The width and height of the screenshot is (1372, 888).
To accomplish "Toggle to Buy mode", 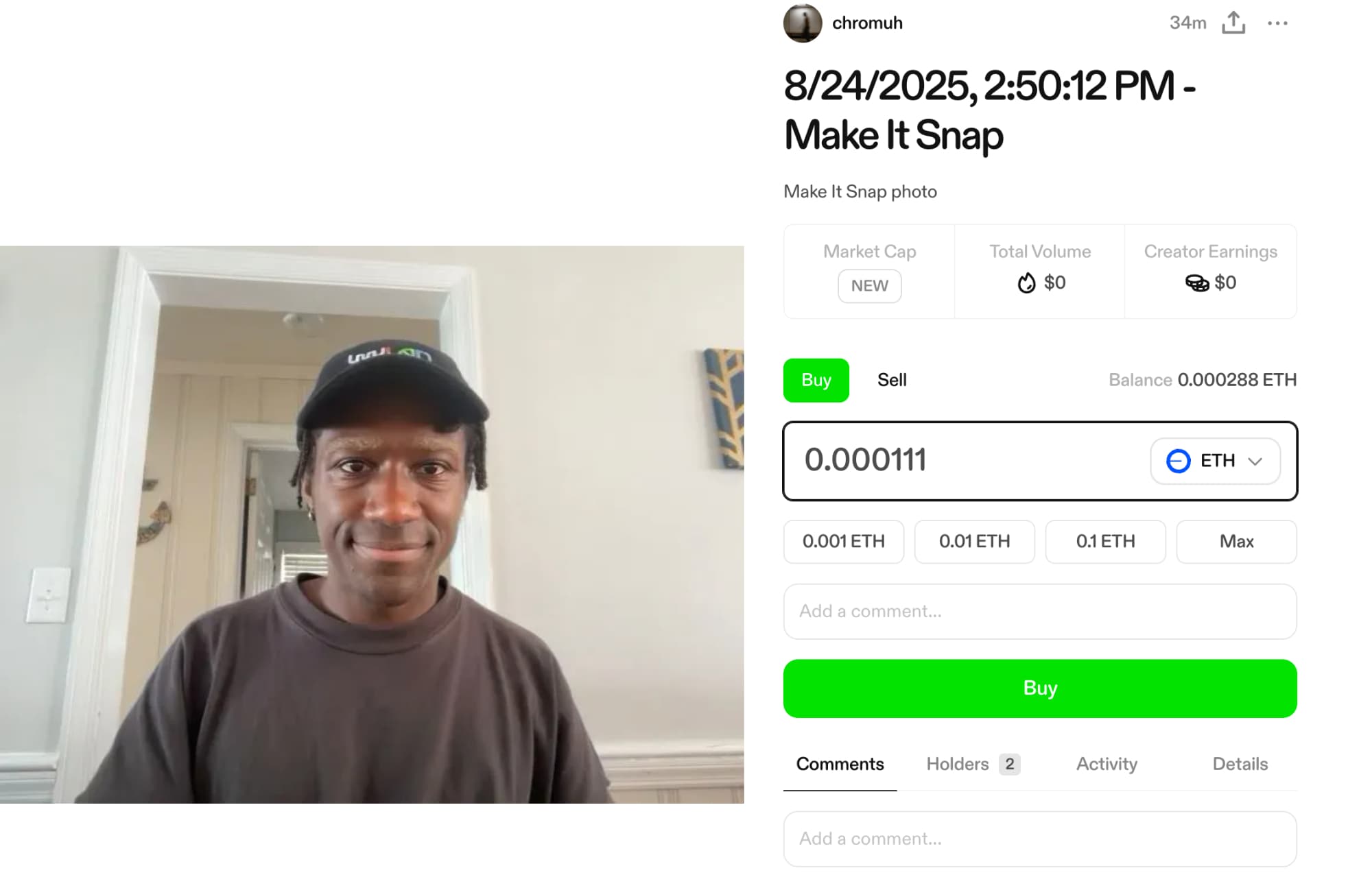I will click(816, 380).
